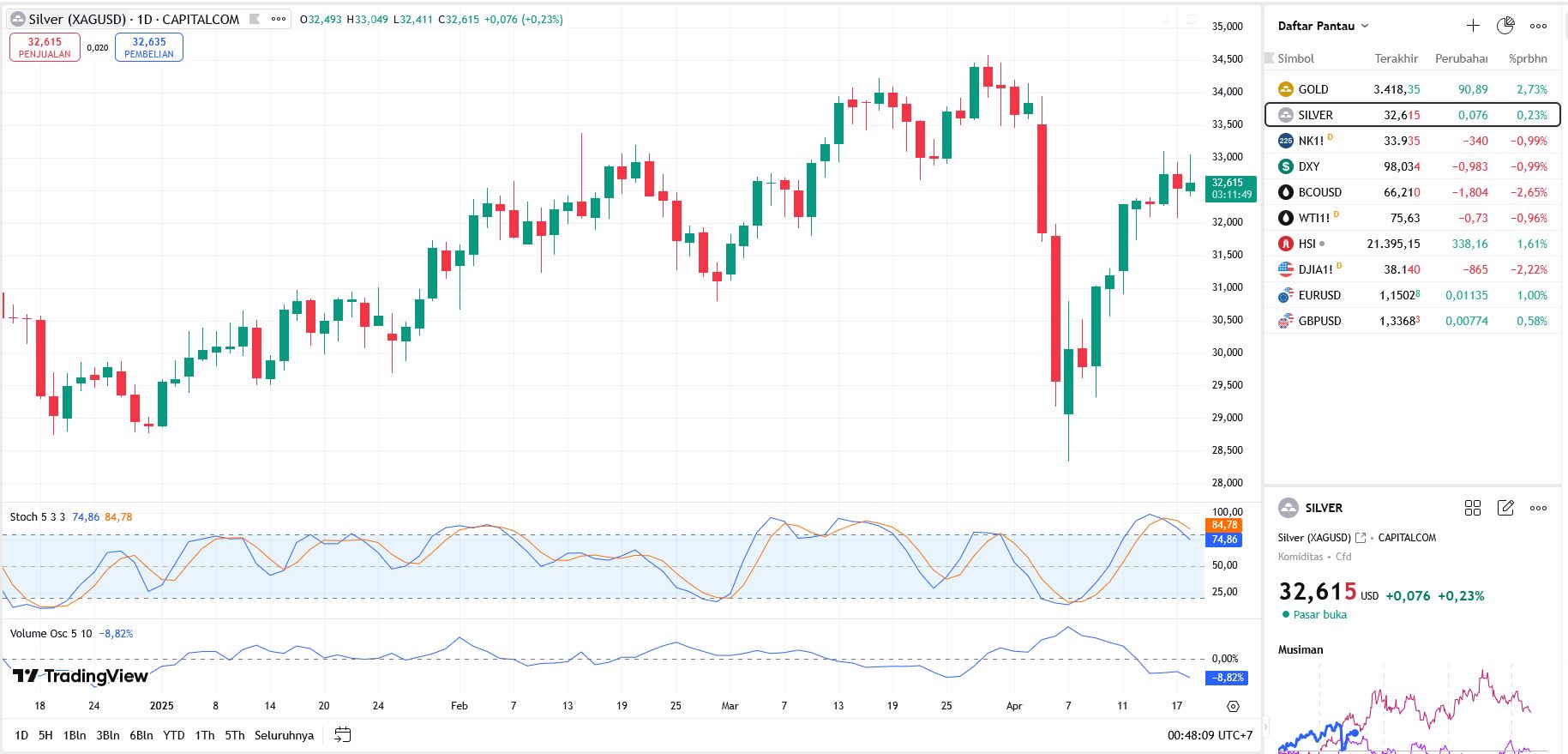
Task: Open the watchlist pie chart icon
Action: 1505,26
